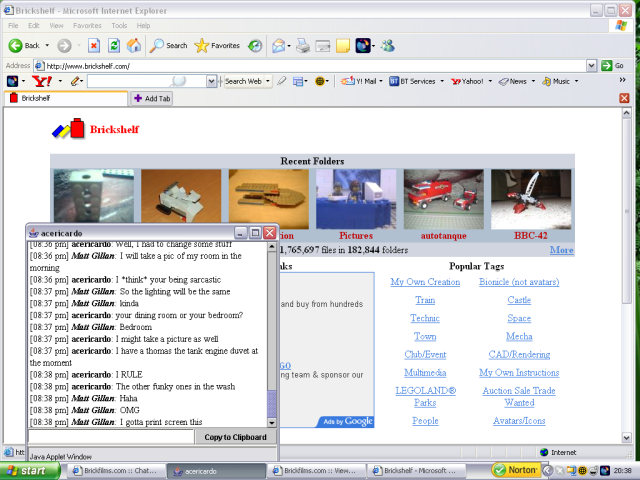Open Y! Mail in Yahoo toolbar
This screenshot has width=640, height=480.
click(x=359, y=81)
